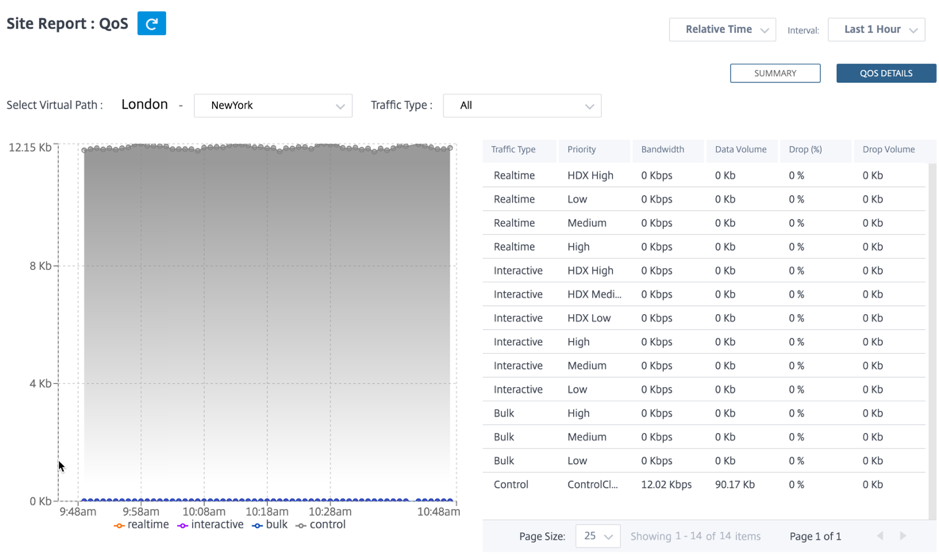The height and width of the screenshot is (556, 939).
Task: Open the NewYork virtual path dropdown
Action: tap(273, 105)
